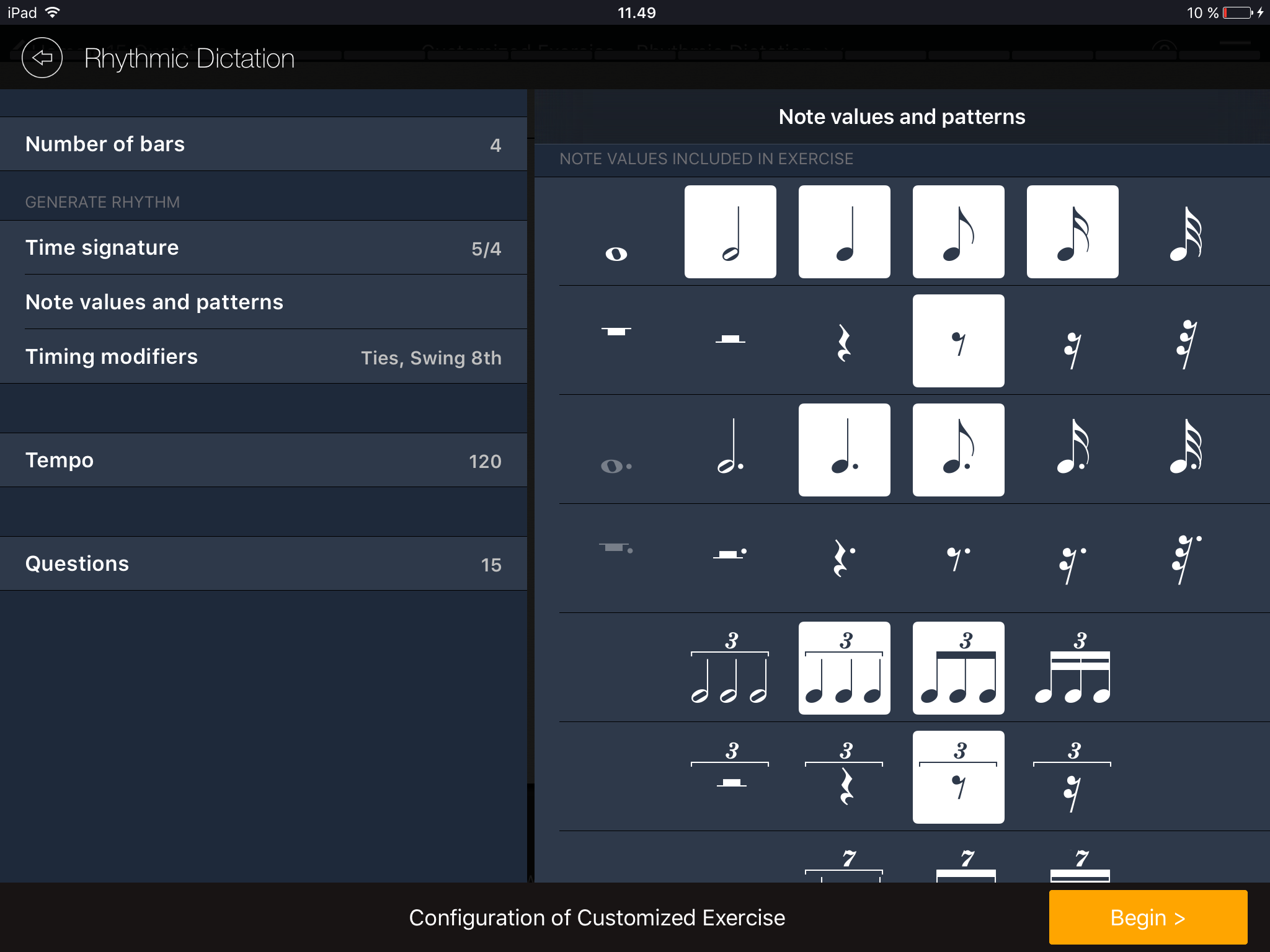Tap the back arrow button
Screen dimensions: 1270x952
point(42,58)
